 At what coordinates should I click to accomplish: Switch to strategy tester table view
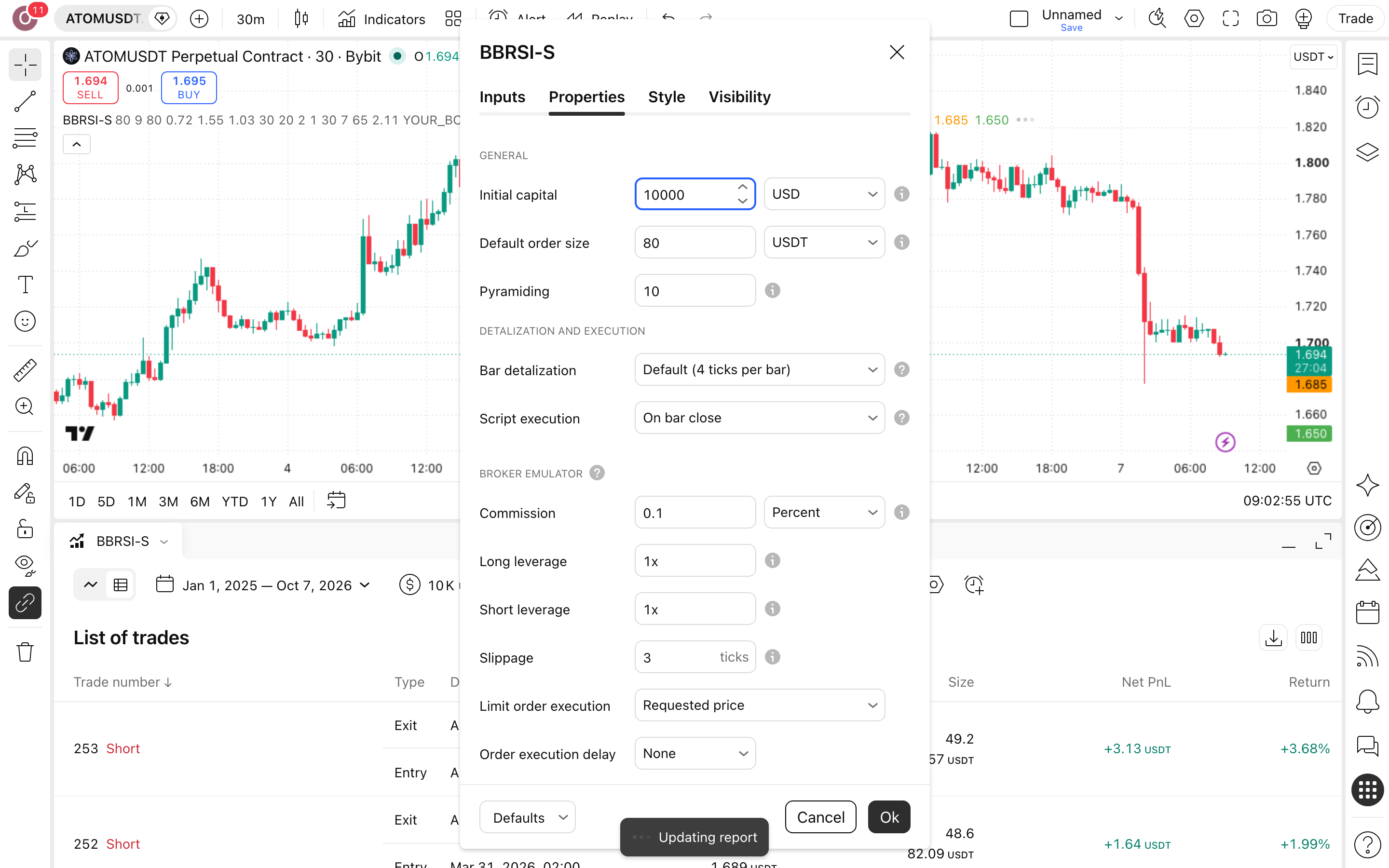[121, 585]
